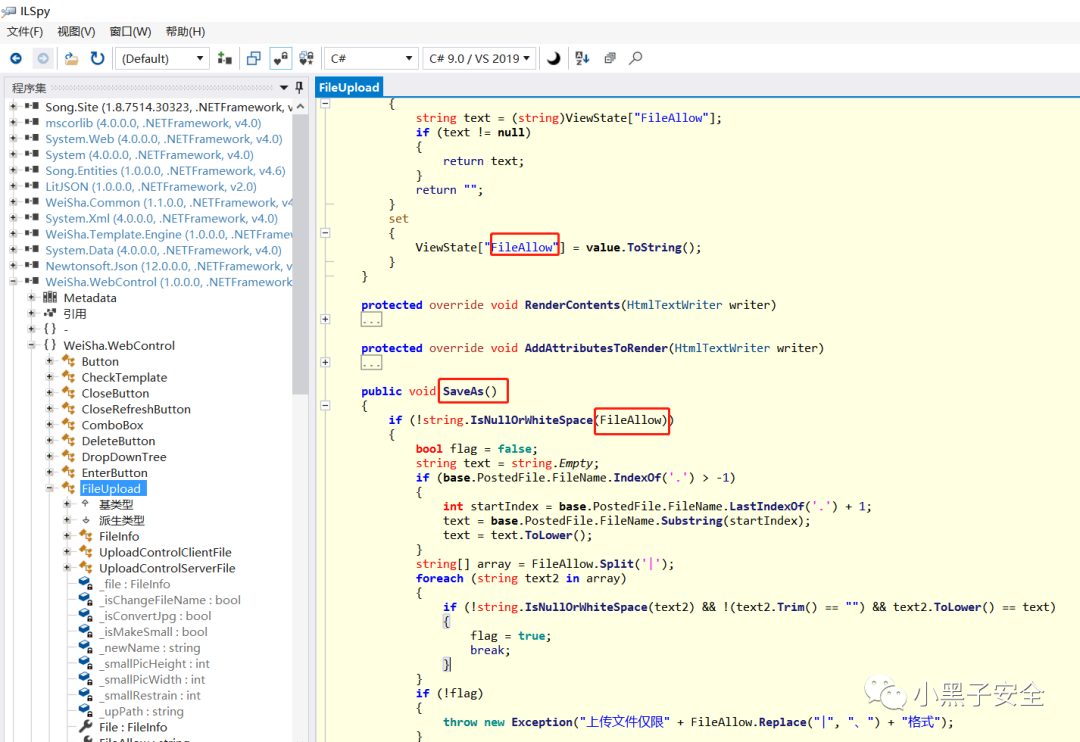Expand folded RenderContents method body
Screen dimensions: 1080x742
coord(325,319)
